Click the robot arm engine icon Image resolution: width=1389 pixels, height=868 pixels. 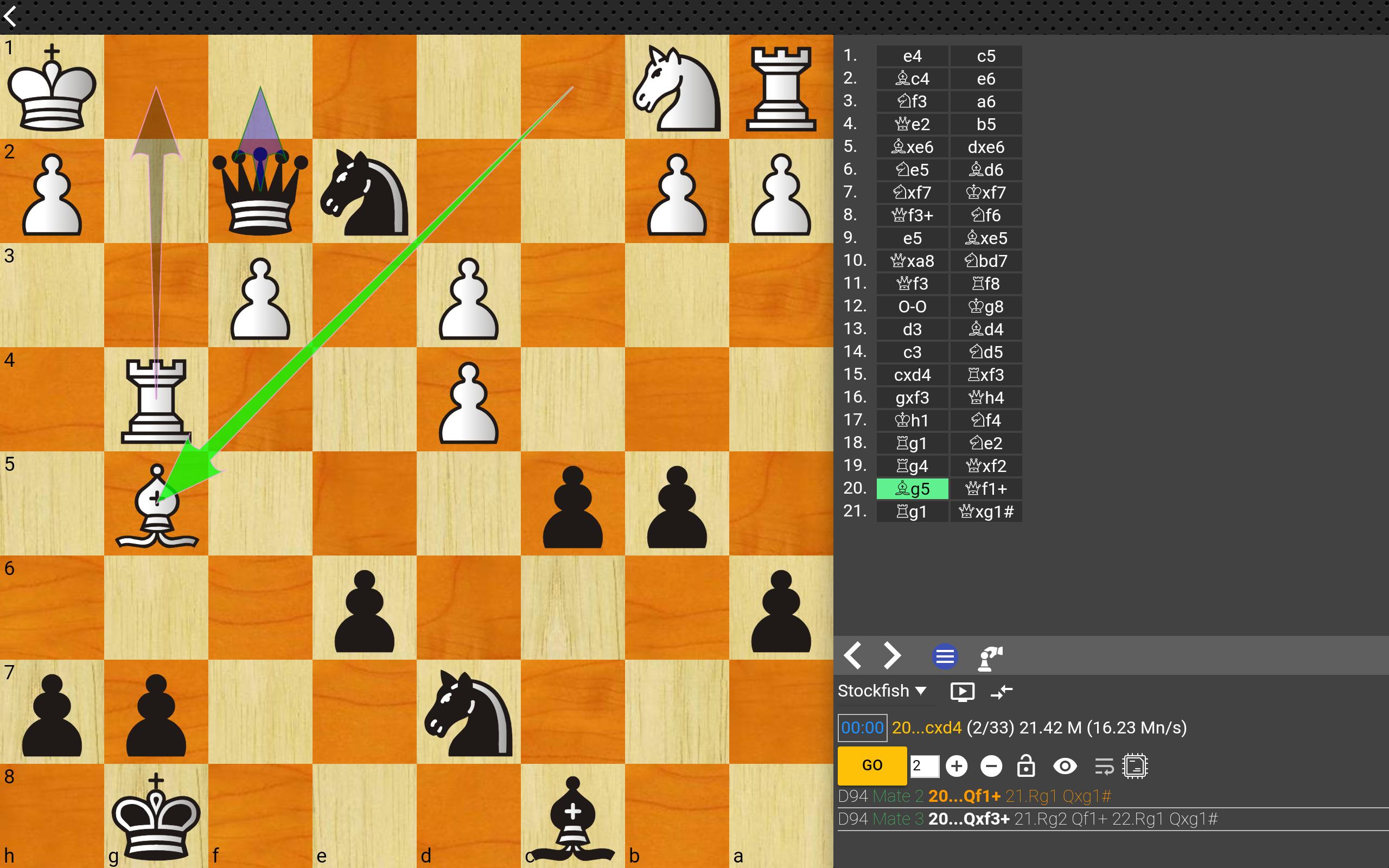990,658
